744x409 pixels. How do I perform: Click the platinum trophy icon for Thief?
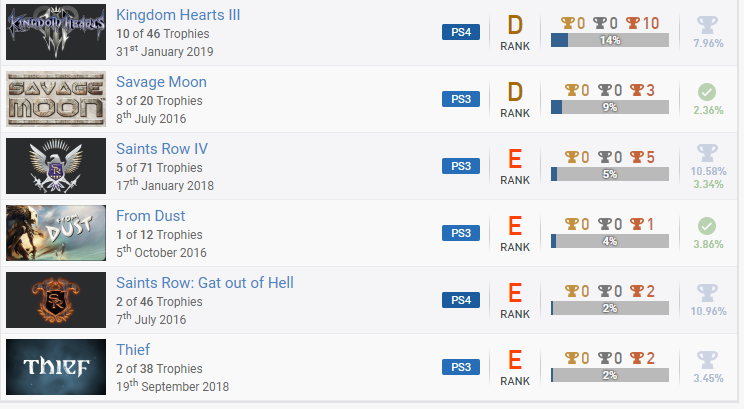click(x=706, y=360)
